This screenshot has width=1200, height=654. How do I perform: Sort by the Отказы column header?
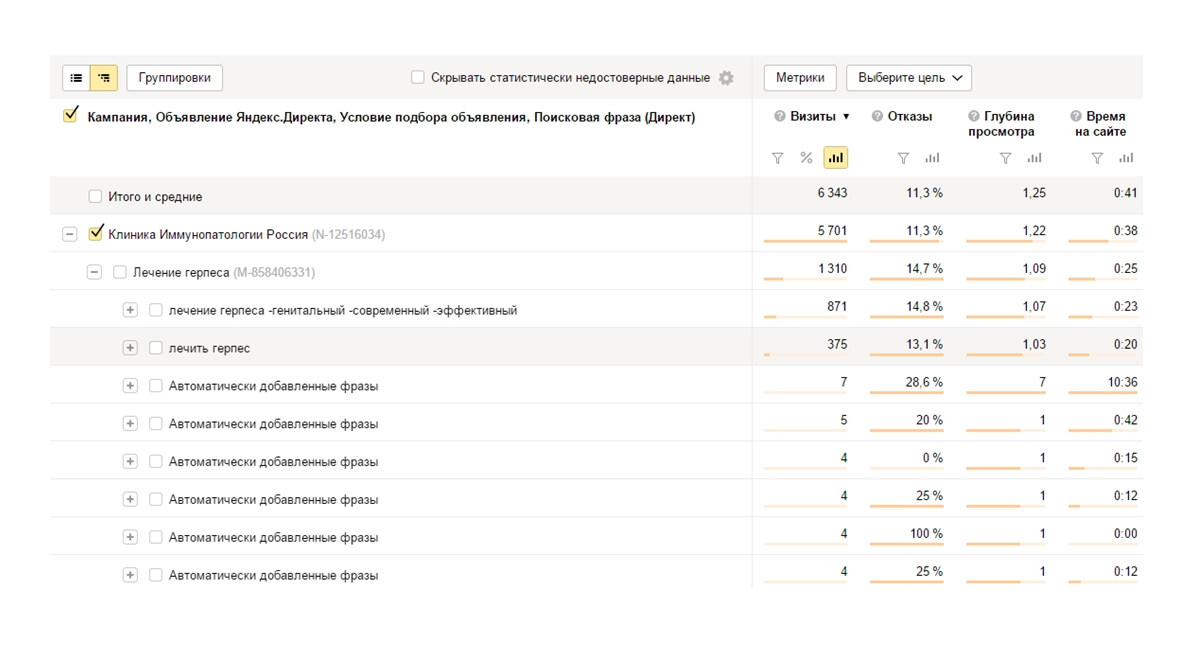tap(910, 117)
